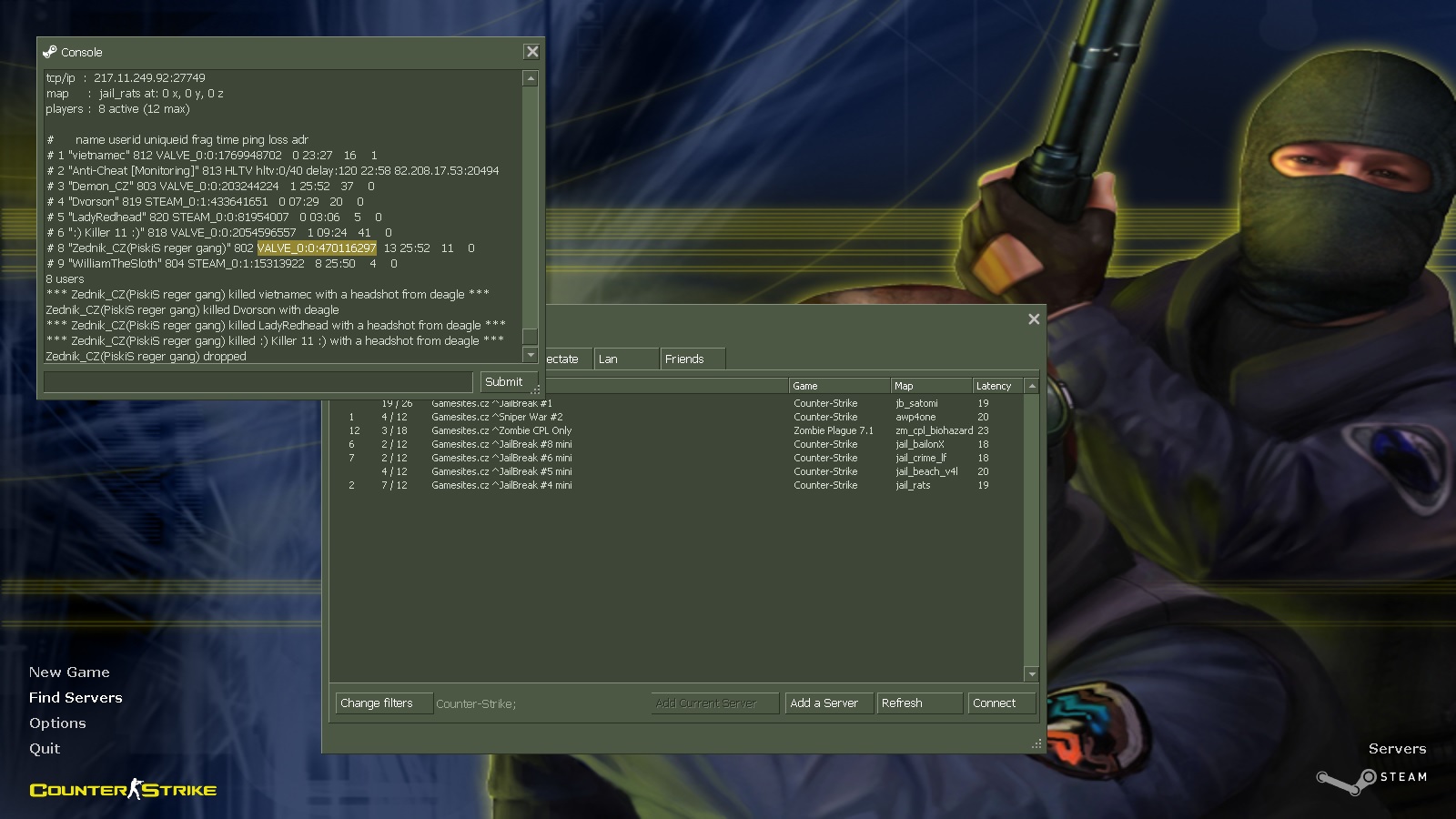The width and height of the screenshot is (1456, 819).
Task: Click the Console resize grip
Action: click(x=536, y=389)
